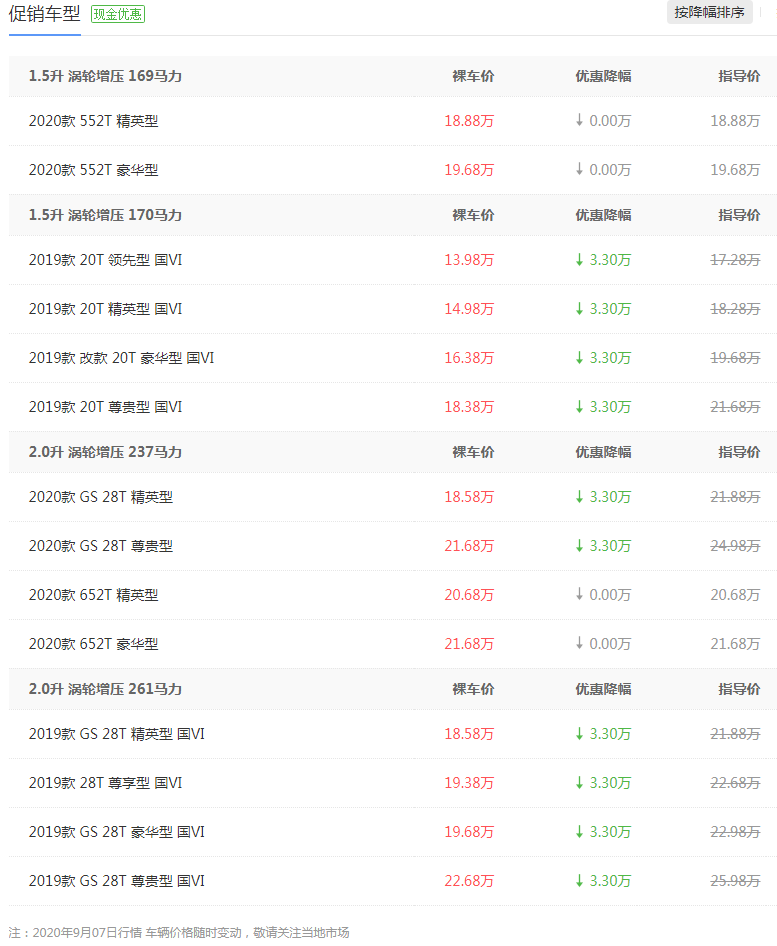Click the 19.38万 bare car price
Viewport: 777px width, 946px height.
(469, 783)
